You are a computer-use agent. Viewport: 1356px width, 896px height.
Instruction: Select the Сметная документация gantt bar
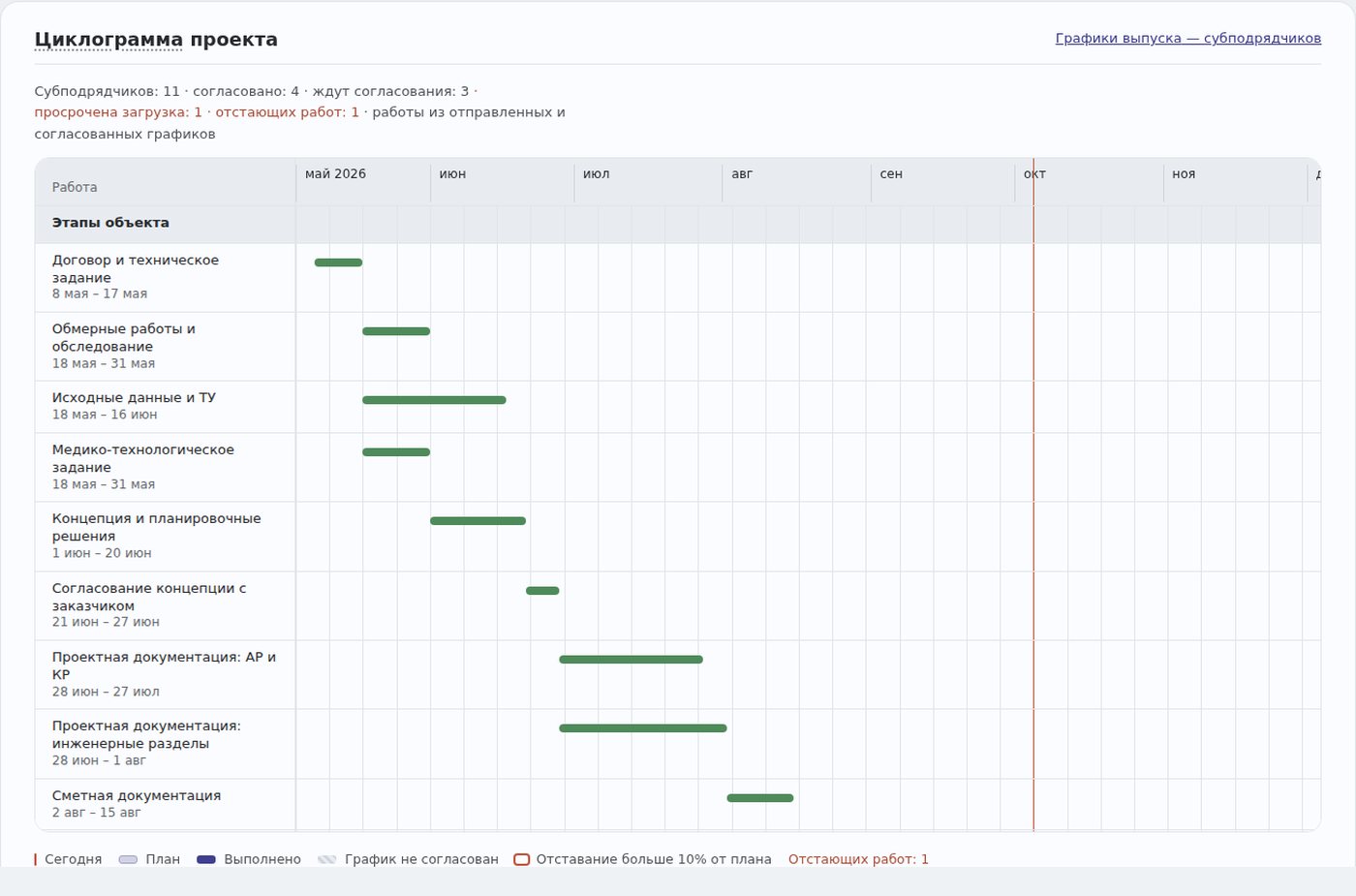click(760, 798)
